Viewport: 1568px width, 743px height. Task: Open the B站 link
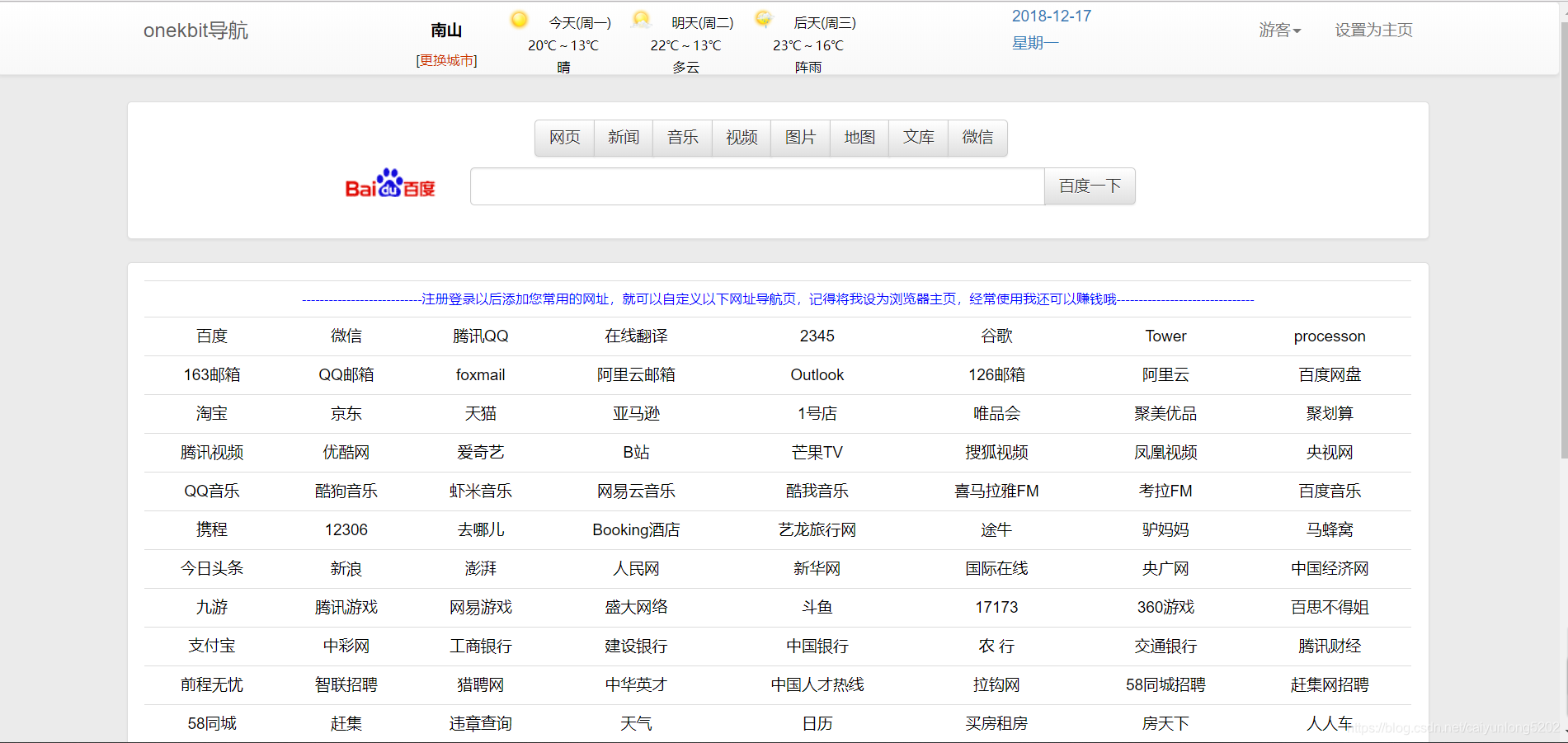coord(636,453)
